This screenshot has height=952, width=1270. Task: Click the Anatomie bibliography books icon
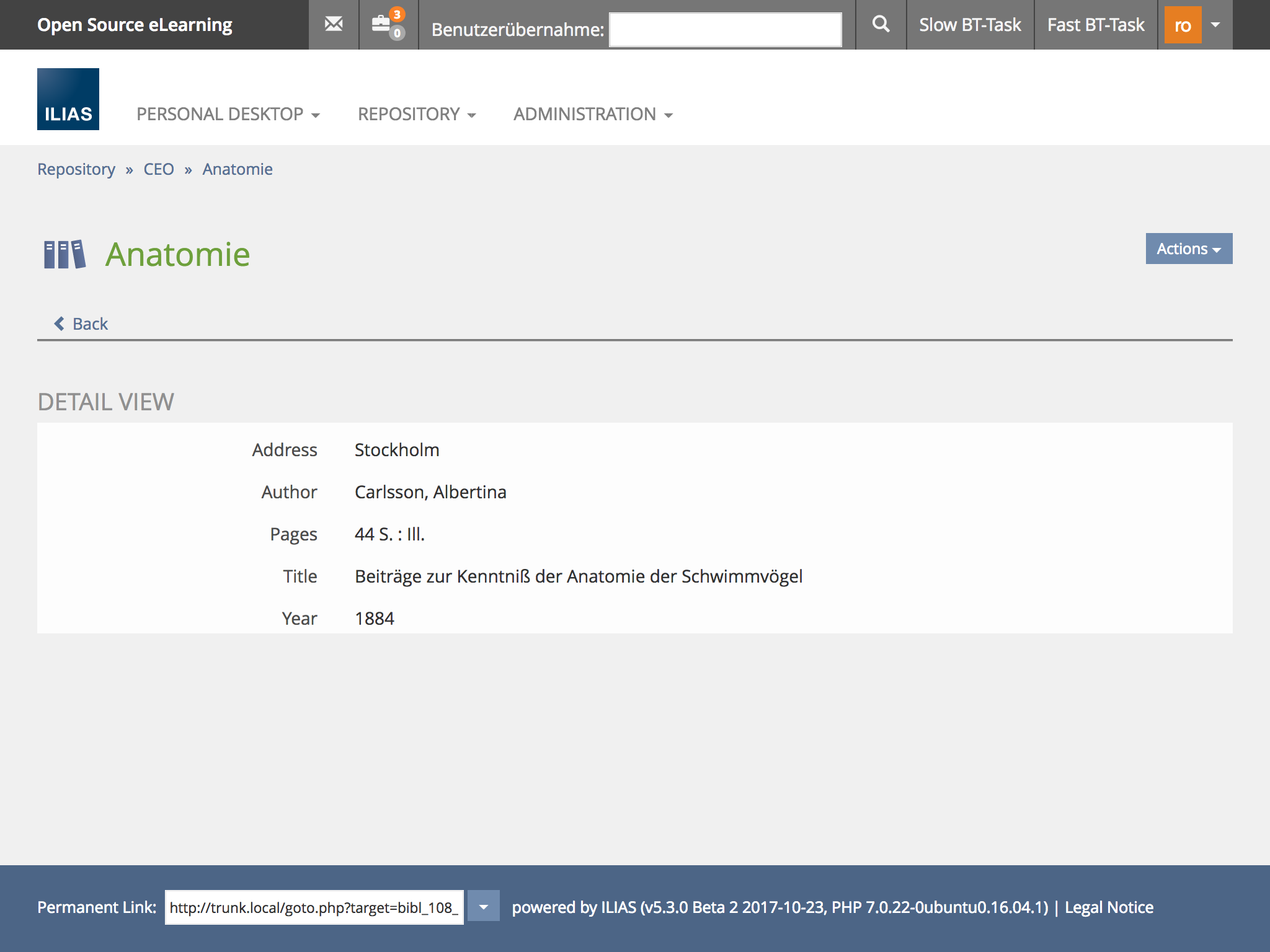click(x=64, y=255)
